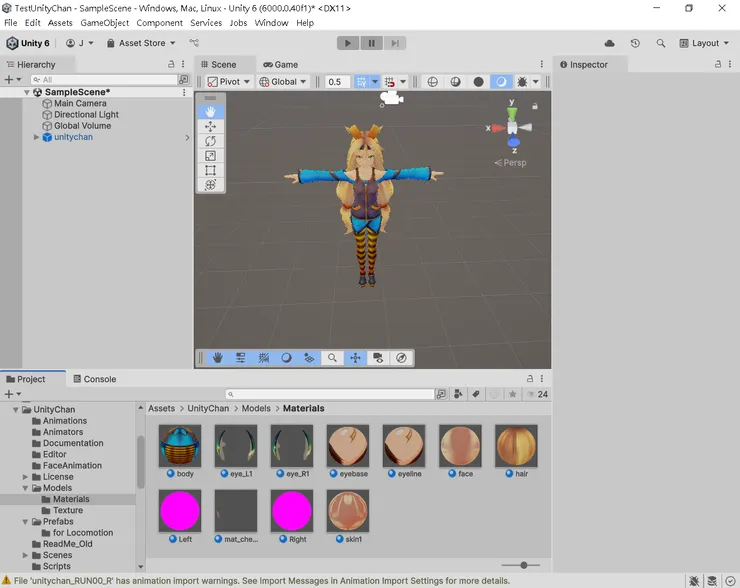The width and height of the screenshot is (740, 588).
Task: Open the Layout dropdown
Action: (705, 43)
